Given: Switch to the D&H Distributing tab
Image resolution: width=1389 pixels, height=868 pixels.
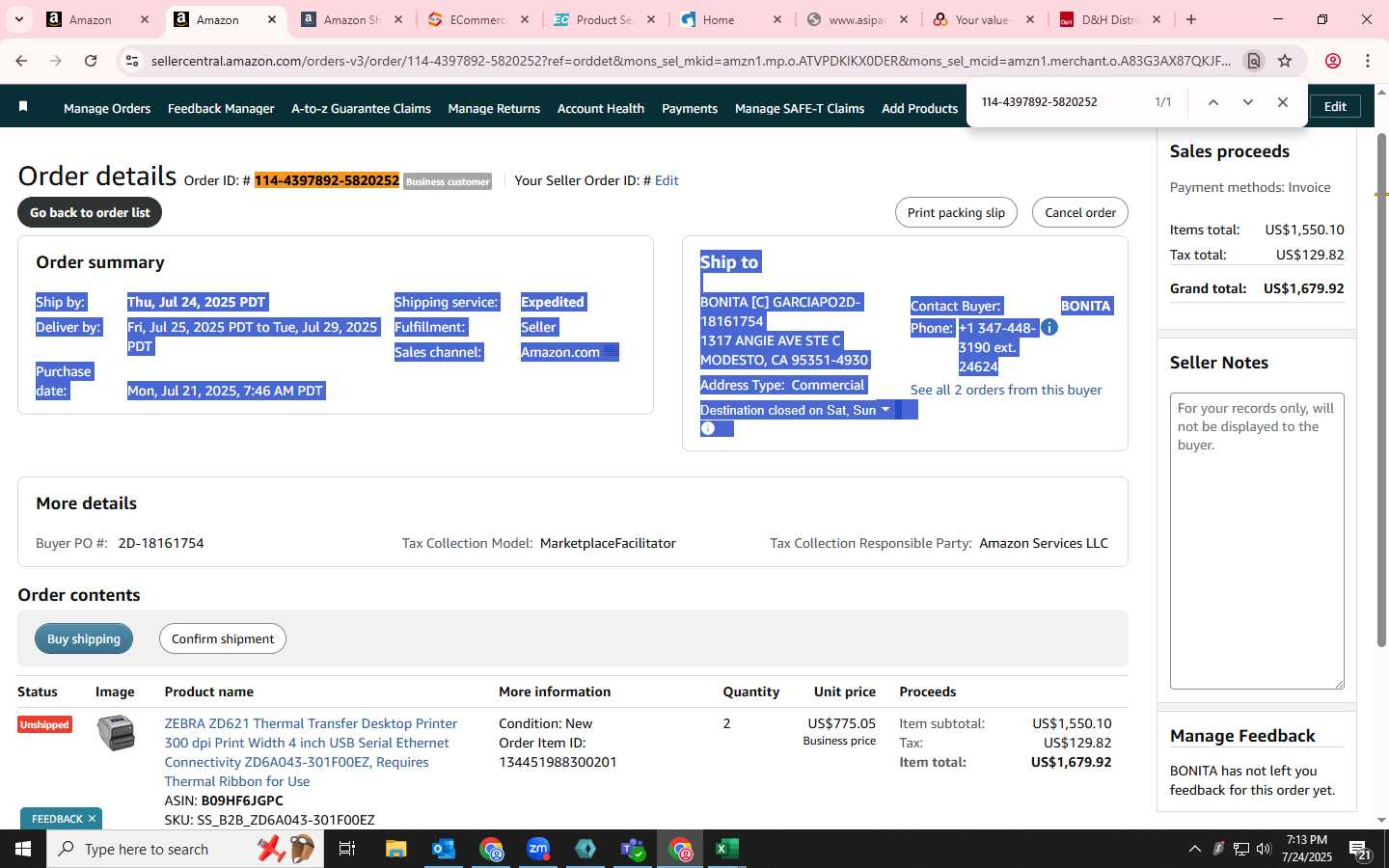Looking at the screenshot, I should [x=1109, y=19].
